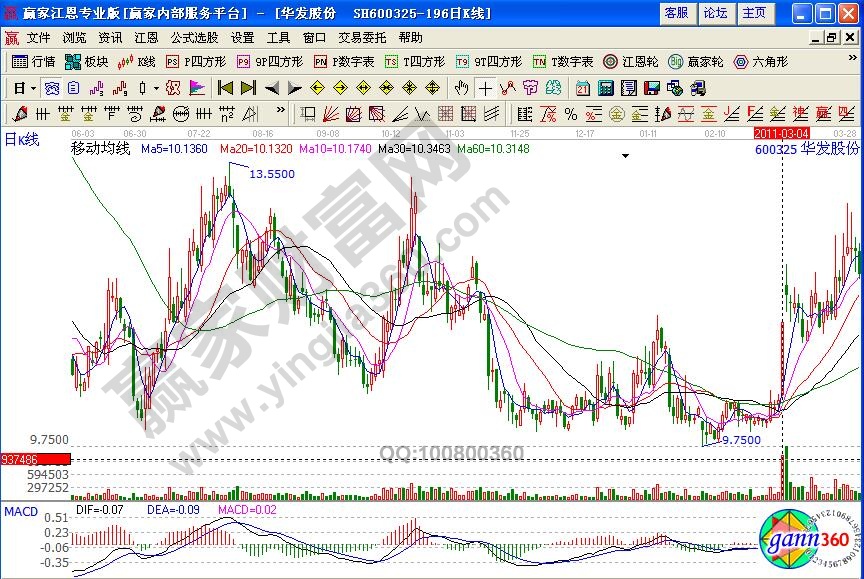
Task: Click the yellow diamond move-left icon
Action: click(x=317, y=88)
